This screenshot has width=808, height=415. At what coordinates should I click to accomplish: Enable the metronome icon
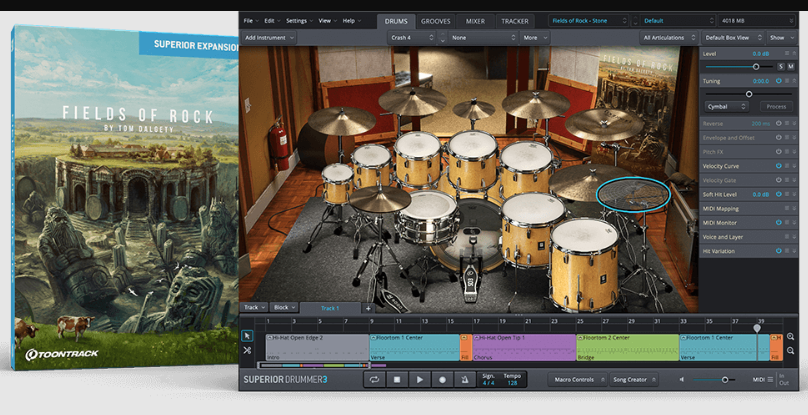(463, 380)
